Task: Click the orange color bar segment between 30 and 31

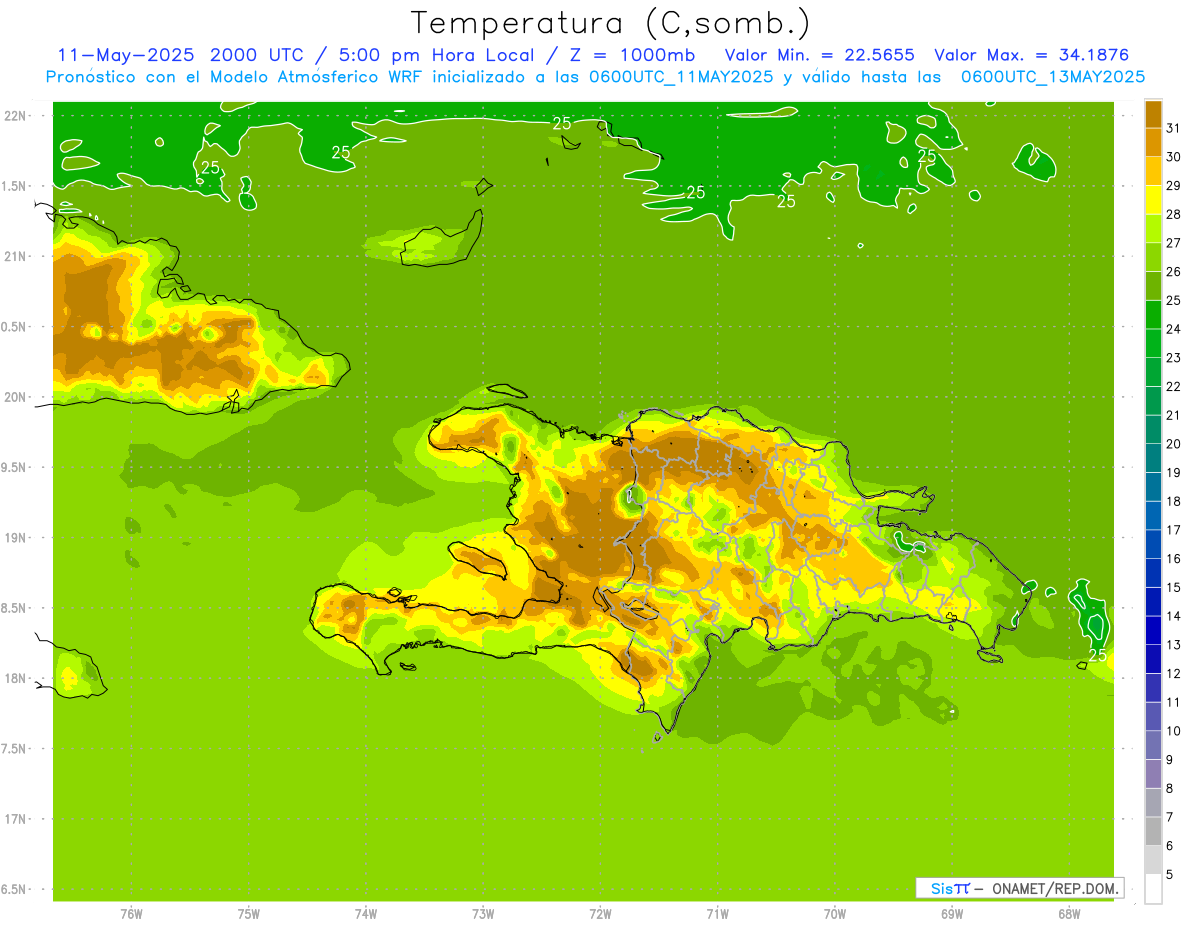Action: pos(1153,142)
